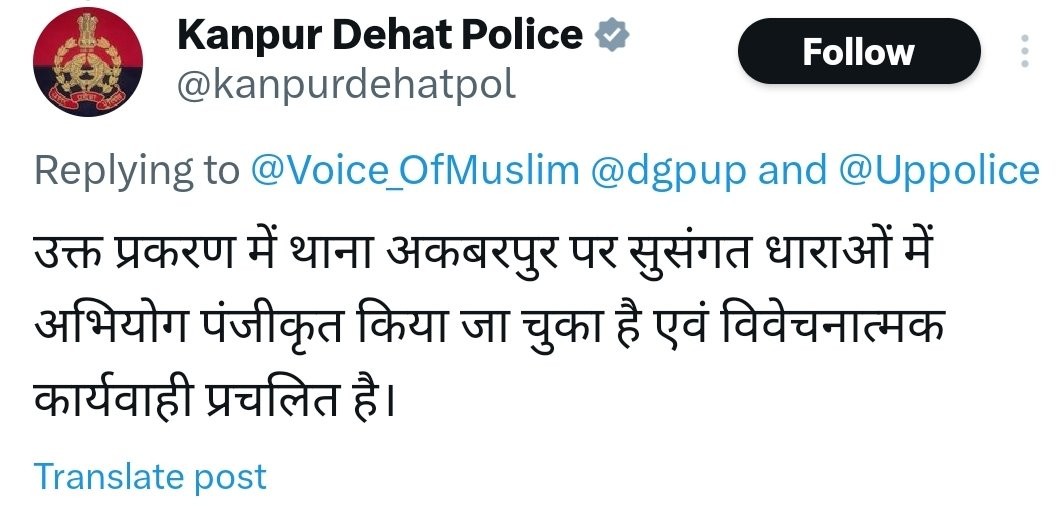Viewport: 1057px width, 532px height.
Task: Click the word "विवेचनात्मक" in the tweet
Action: pos(831,326)
